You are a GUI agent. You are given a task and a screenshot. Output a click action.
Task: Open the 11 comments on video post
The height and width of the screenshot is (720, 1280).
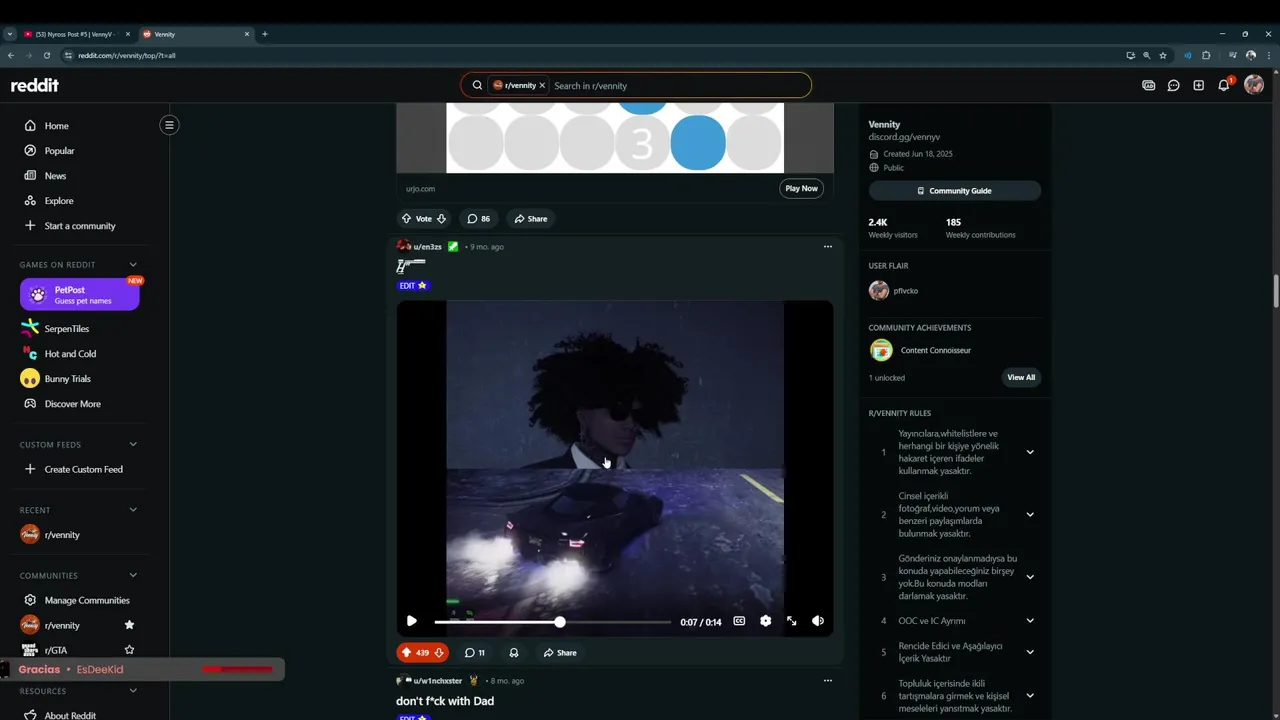click(475, 653)
